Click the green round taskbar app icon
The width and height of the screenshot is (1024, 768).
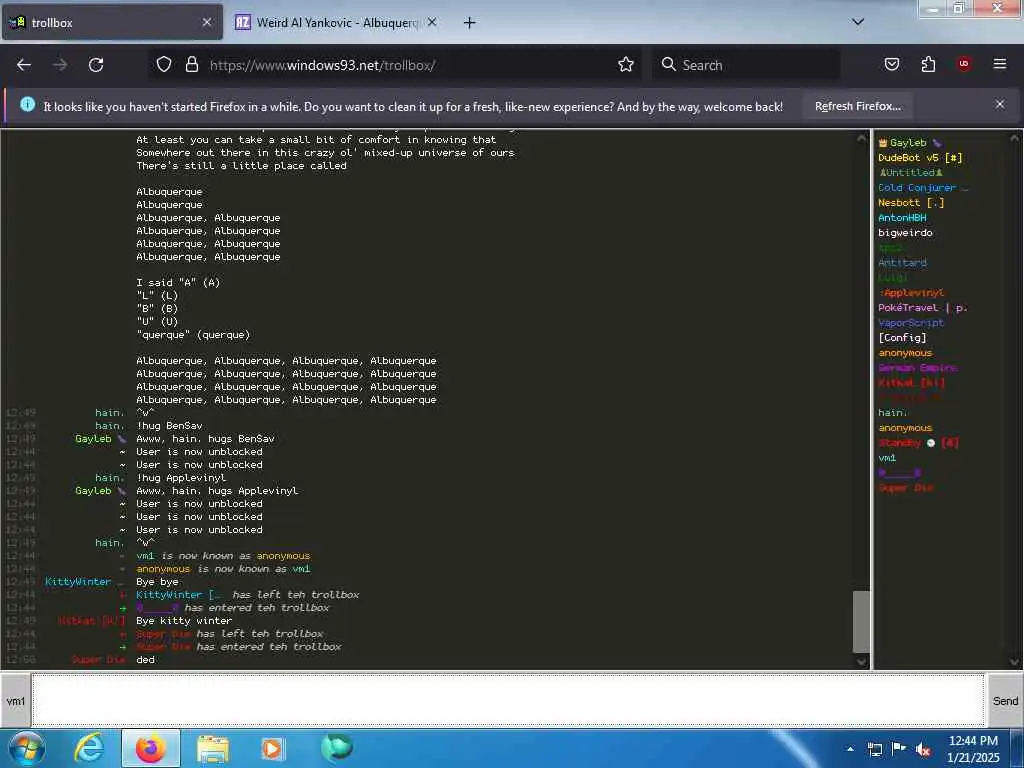(337, 748)
